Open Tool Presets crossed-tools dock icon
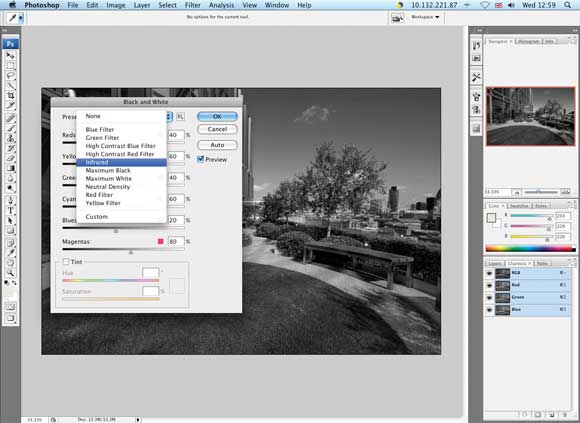The height and width of the screenshot is (423, 580). click(476, 77)
